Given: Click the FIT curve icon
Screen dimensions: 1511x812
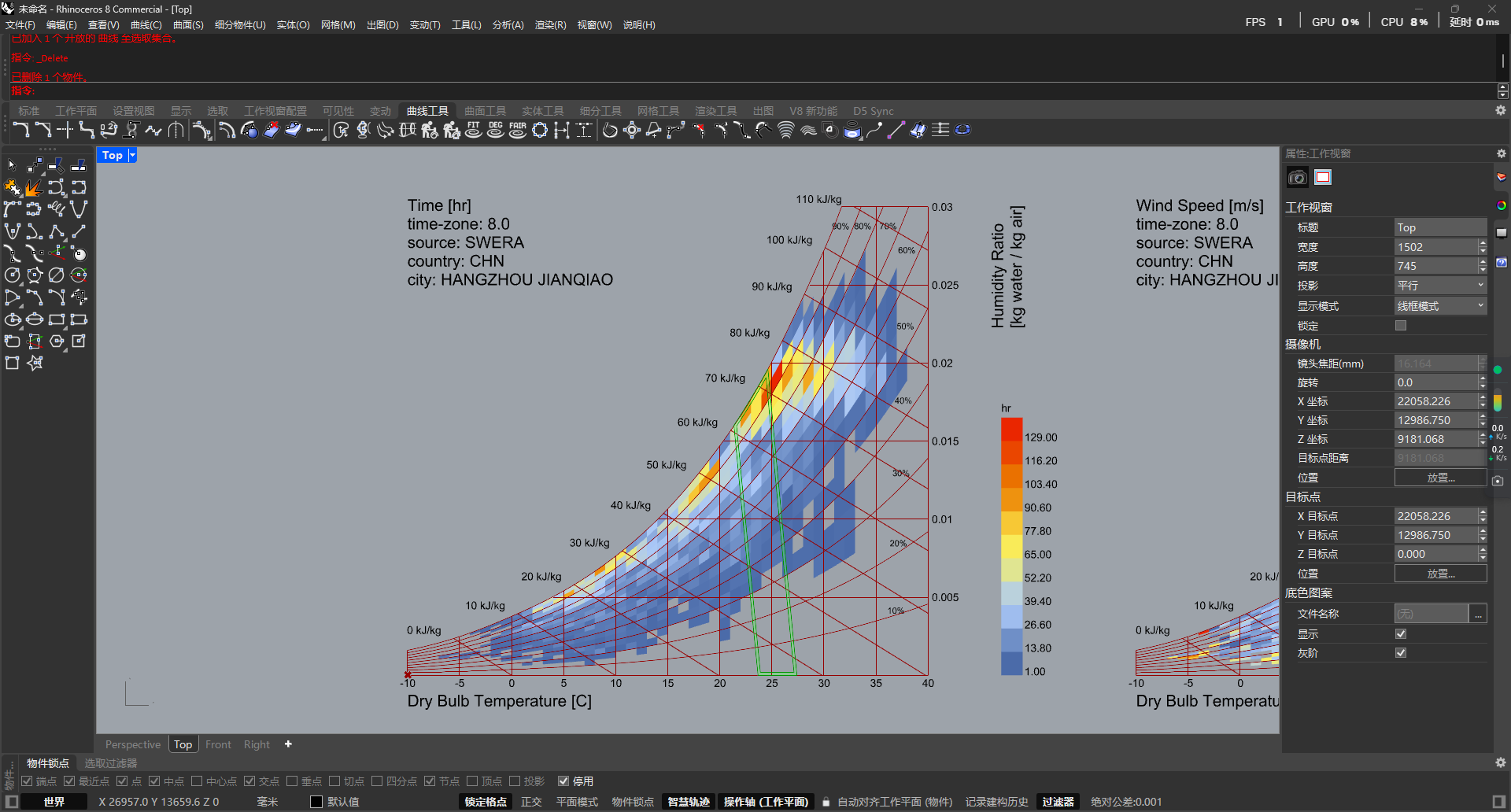Looking at the screenshot, I should click(473, 130).
